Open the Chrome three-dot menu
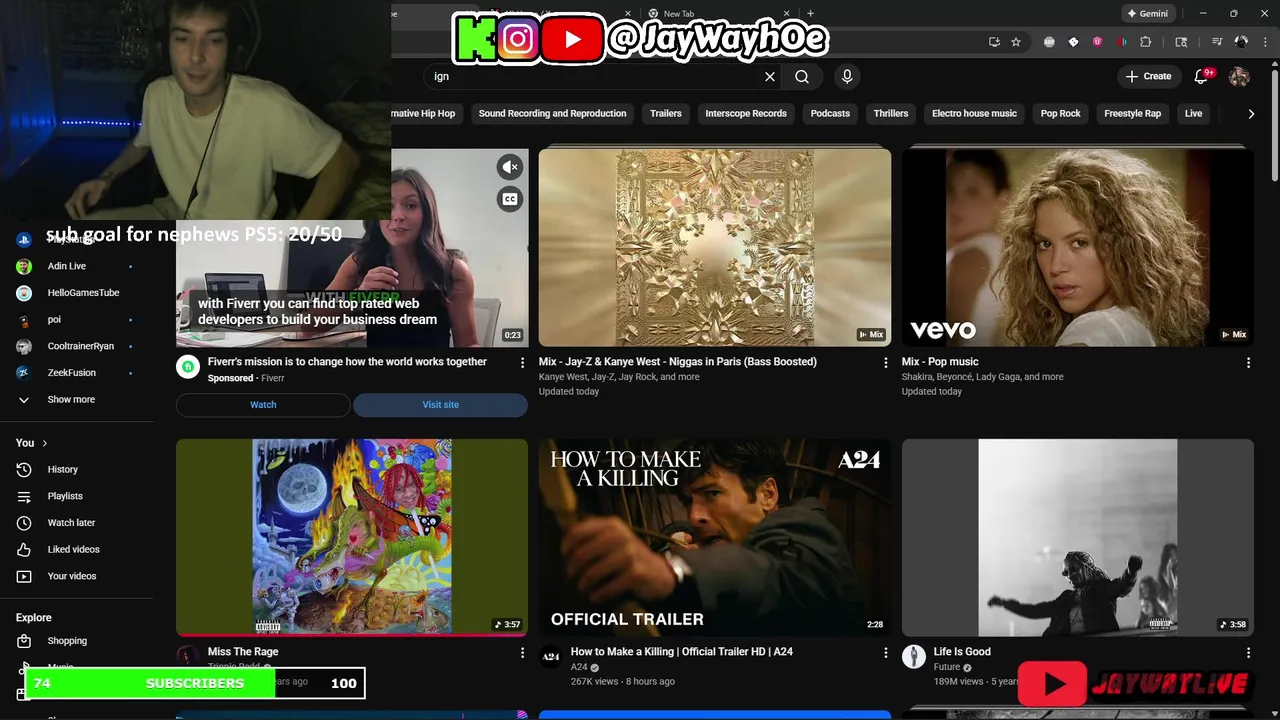Viewport: 1280px width, 720px height. click(x=1266, y=42)
